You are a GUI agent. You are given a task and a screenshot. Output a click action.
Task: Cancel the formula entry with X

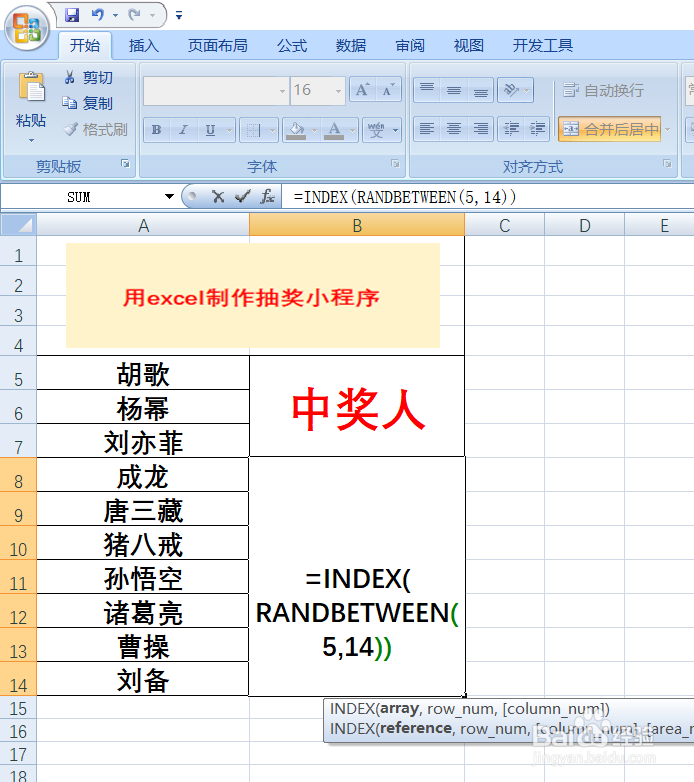click(x=218, y=197)
